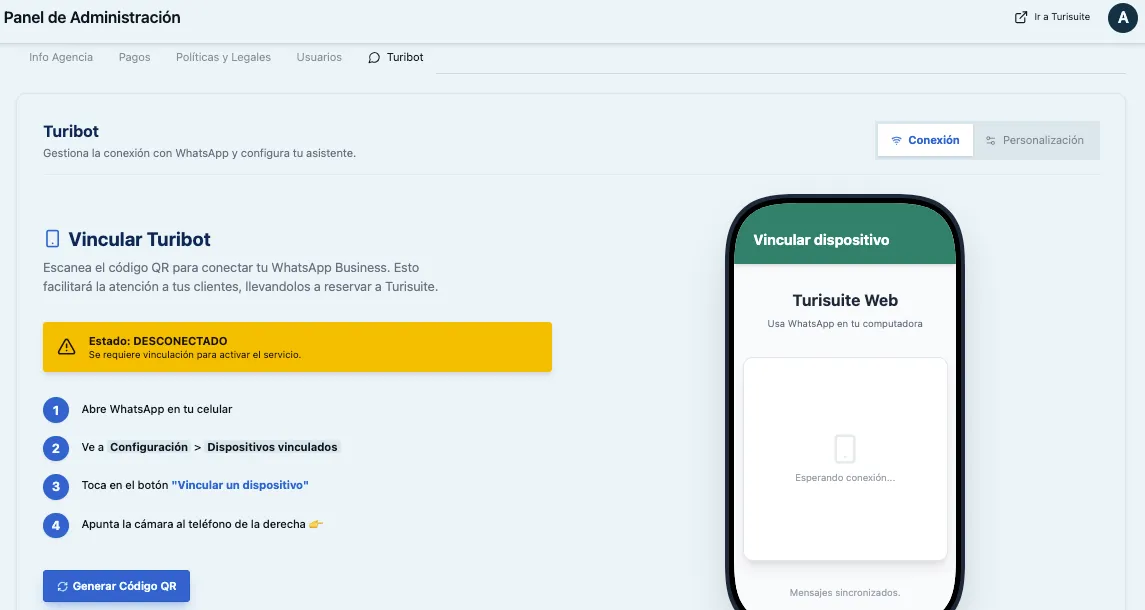Image resolution: width=1145 pixels, height=610 pixels.
Task: Select the Turibot tab
Action: 396,57
